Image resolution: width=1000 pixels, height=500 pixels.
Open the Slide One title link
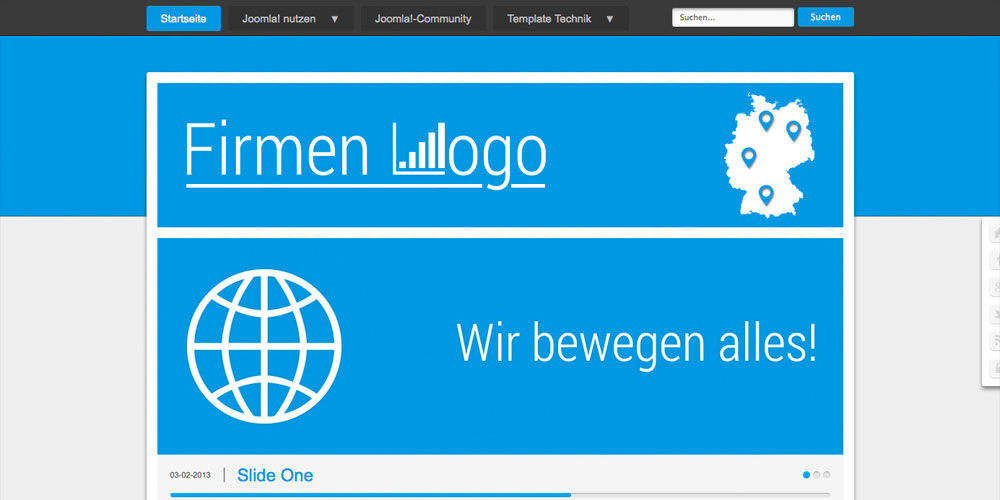275,475
